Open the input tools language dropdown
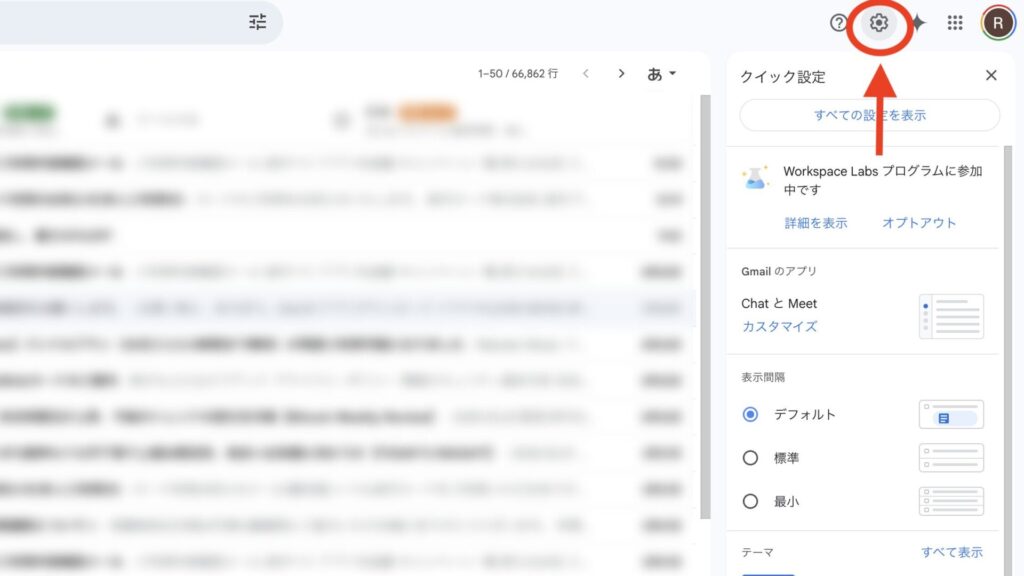1024x576 pixels. [662, 73]
